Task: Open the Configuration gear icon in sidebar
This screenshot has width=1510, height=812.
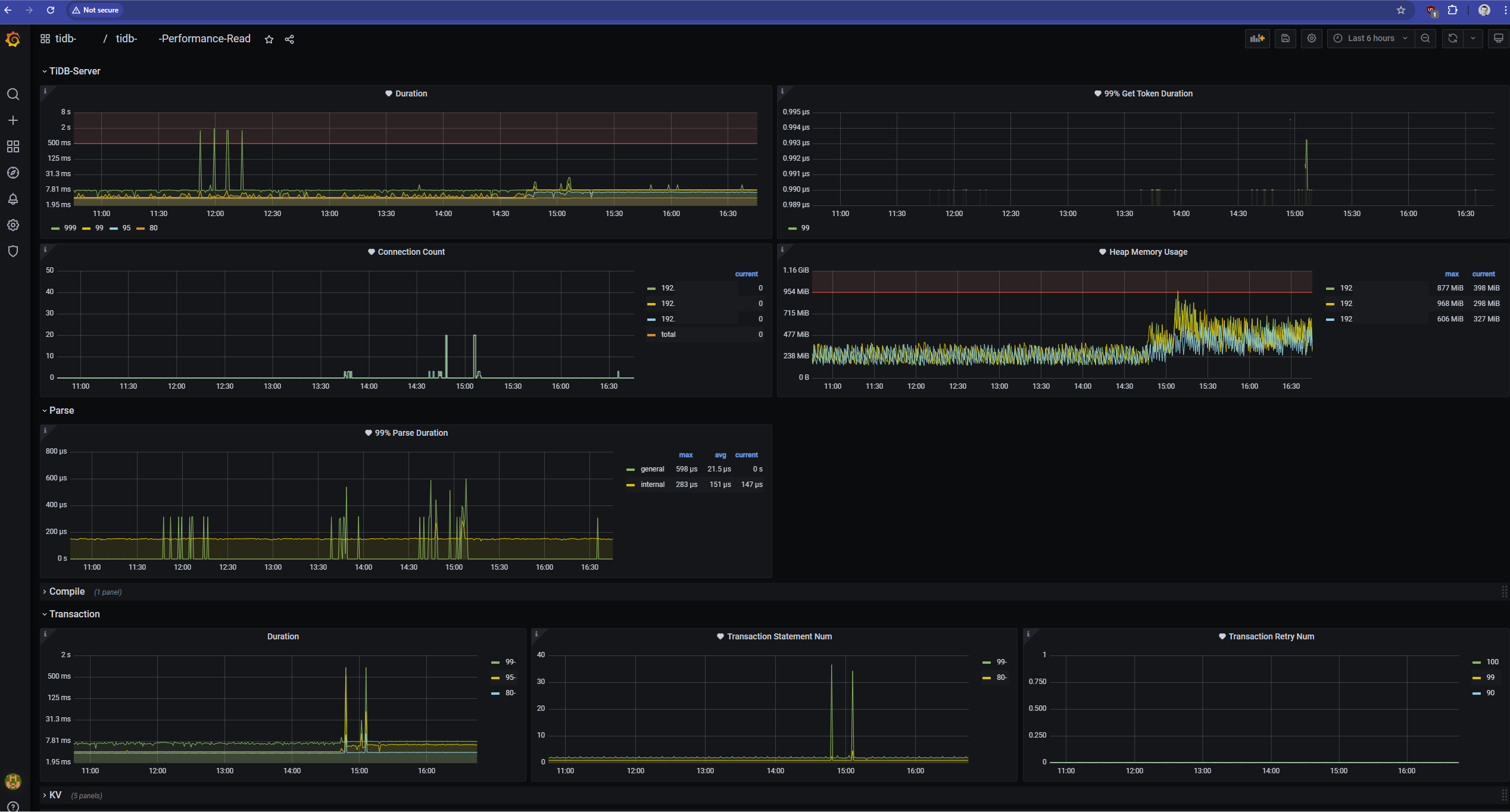Action: [13, 225]
